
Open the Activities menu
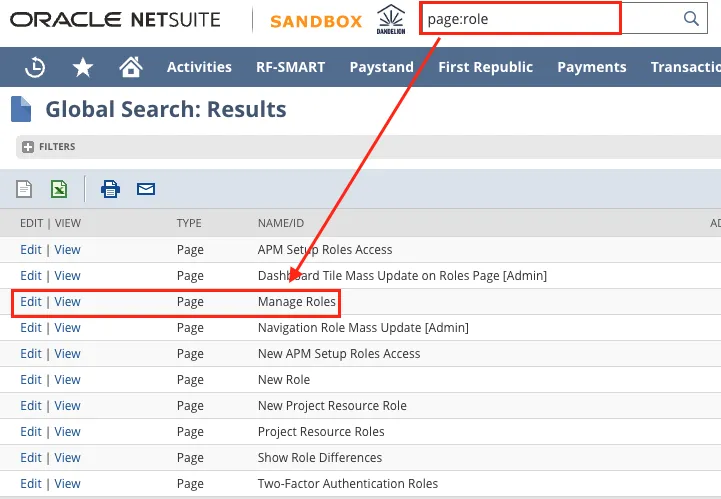coord(199,67)
